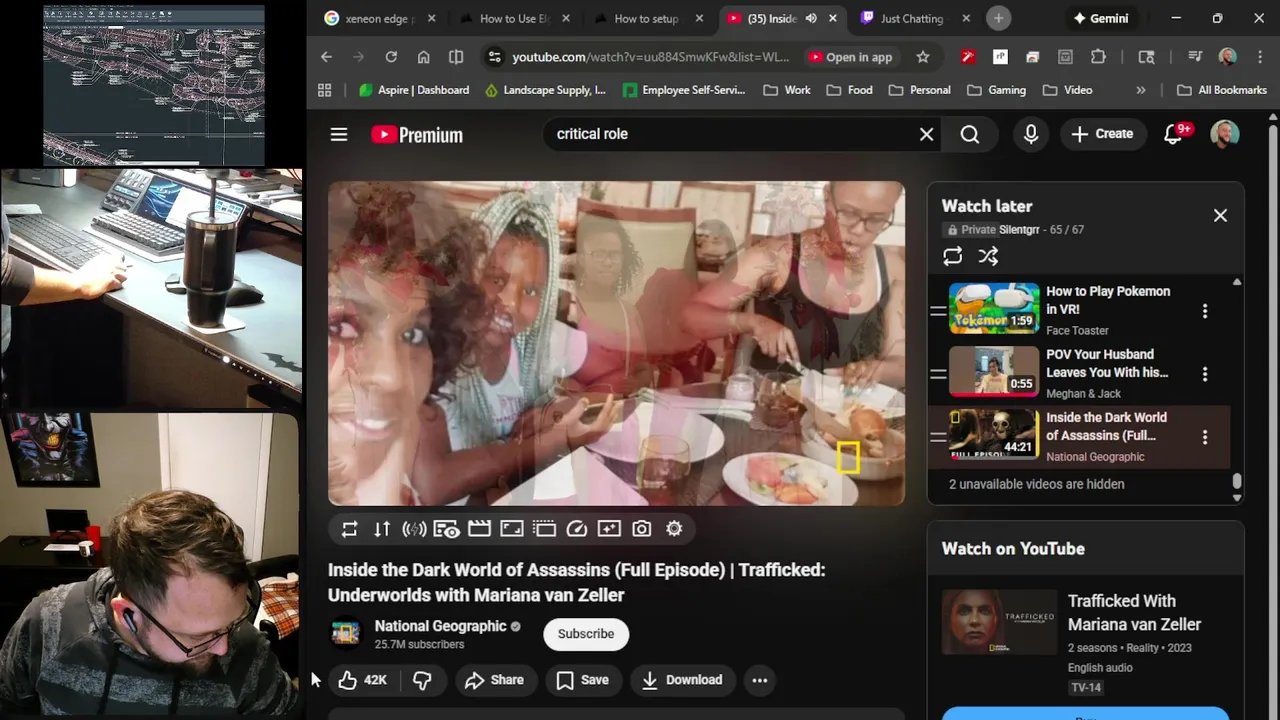Bookmark this page with star icon
Viewport: 1280px width, 720px height.
tap(923, 57)
